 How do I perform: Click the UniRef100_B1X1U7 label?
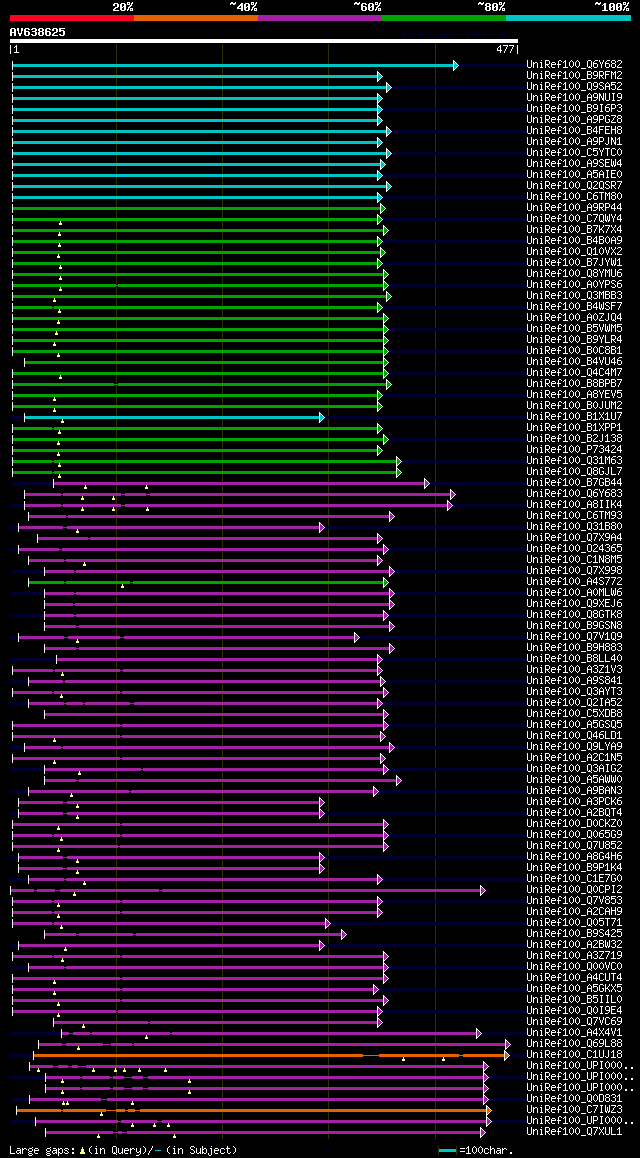coord(574,417)
